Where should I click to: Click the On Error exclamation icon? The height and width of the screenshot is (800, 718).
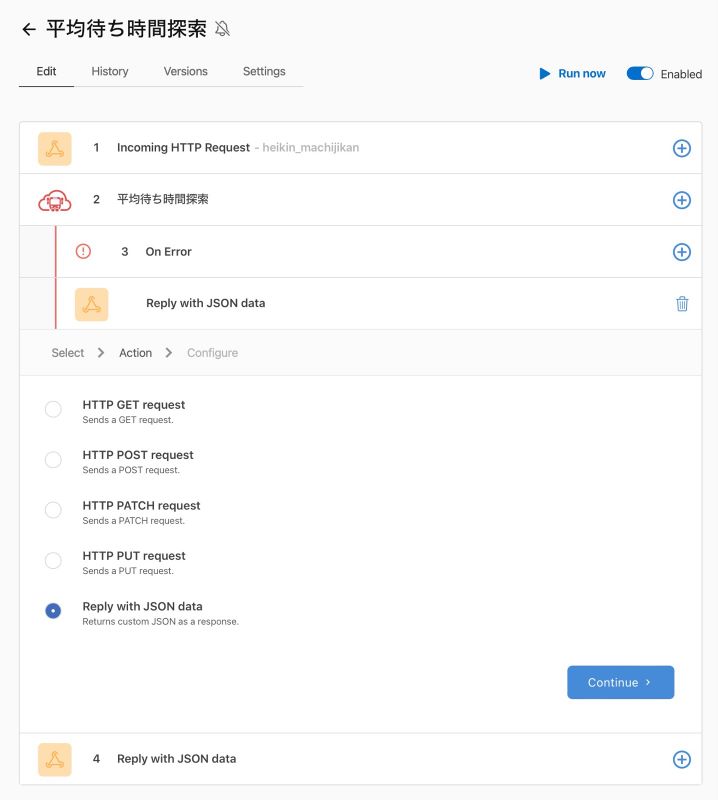tap(83, 252)
